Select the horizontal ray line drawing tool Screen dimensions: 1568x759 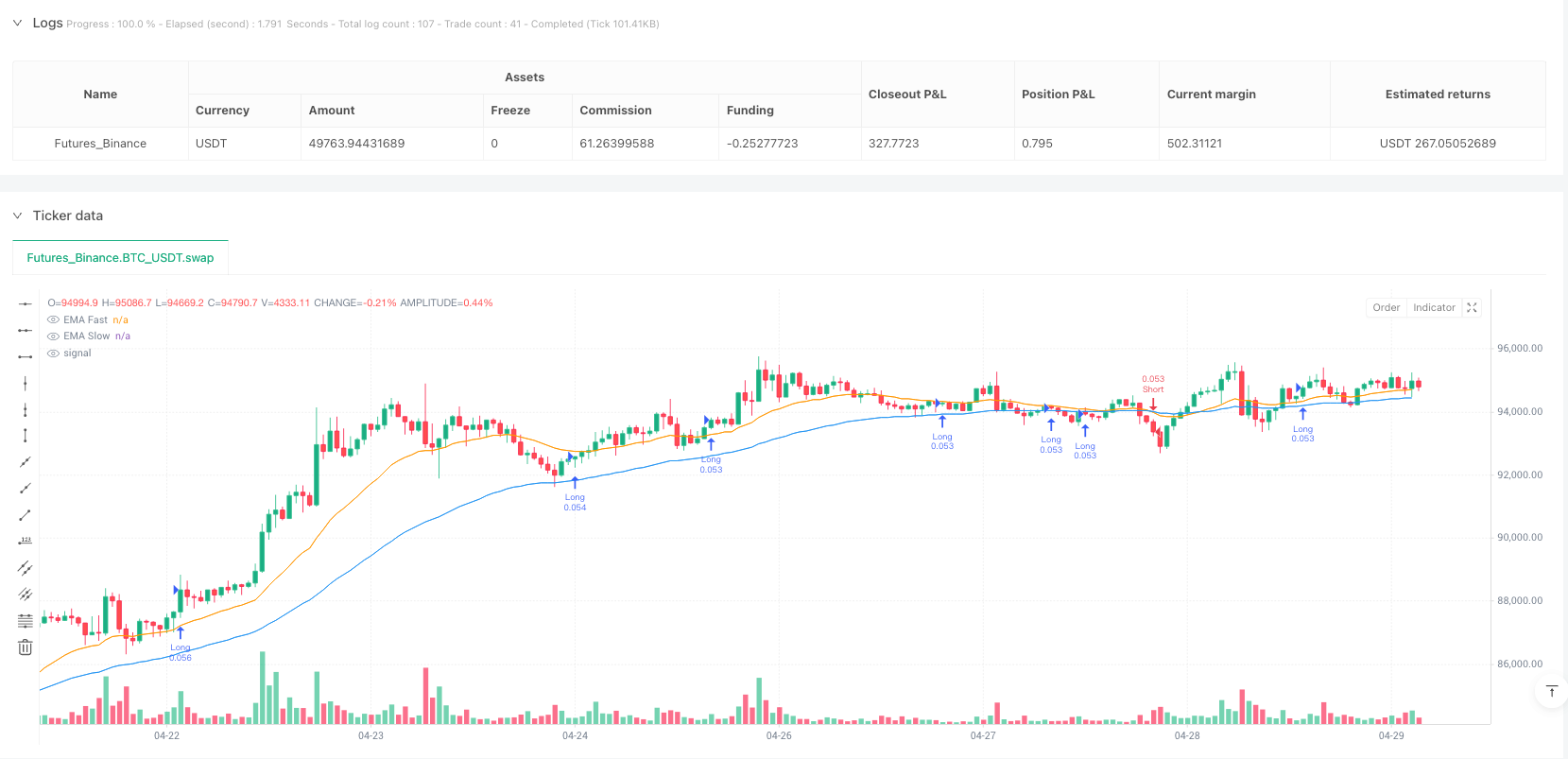click(26, 330)
